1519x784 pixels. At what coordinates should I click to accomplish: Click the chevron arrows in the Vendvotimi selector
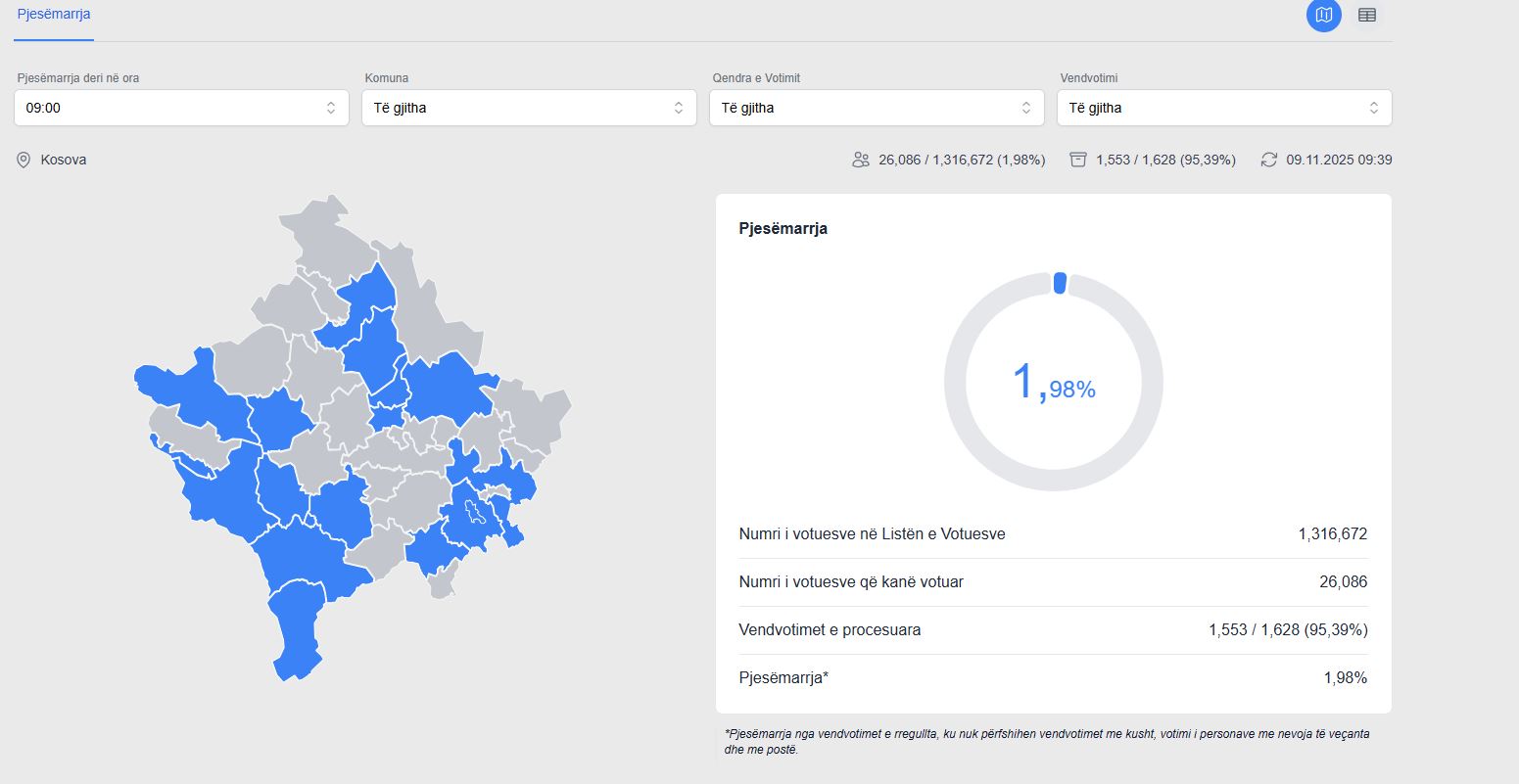[1374, 108]
